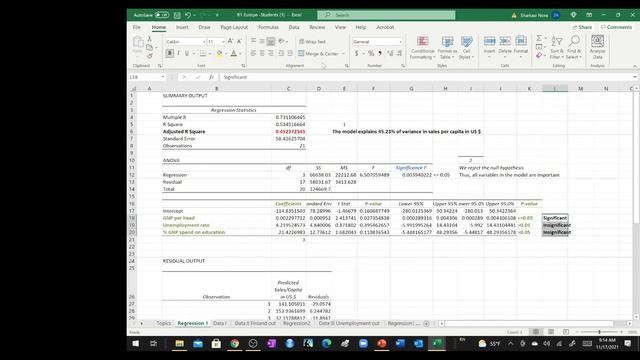Click the ribbon display options icon
The width and height of the screenshot is (640, 360).
(589, 15)
